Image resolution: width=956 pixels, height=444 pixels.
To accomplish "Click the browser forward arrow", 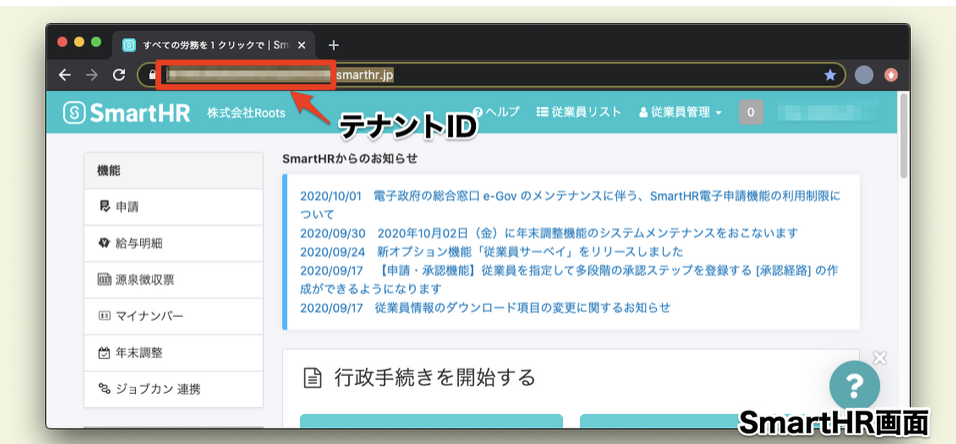I will pyautogui.click(x=92, y=75).
